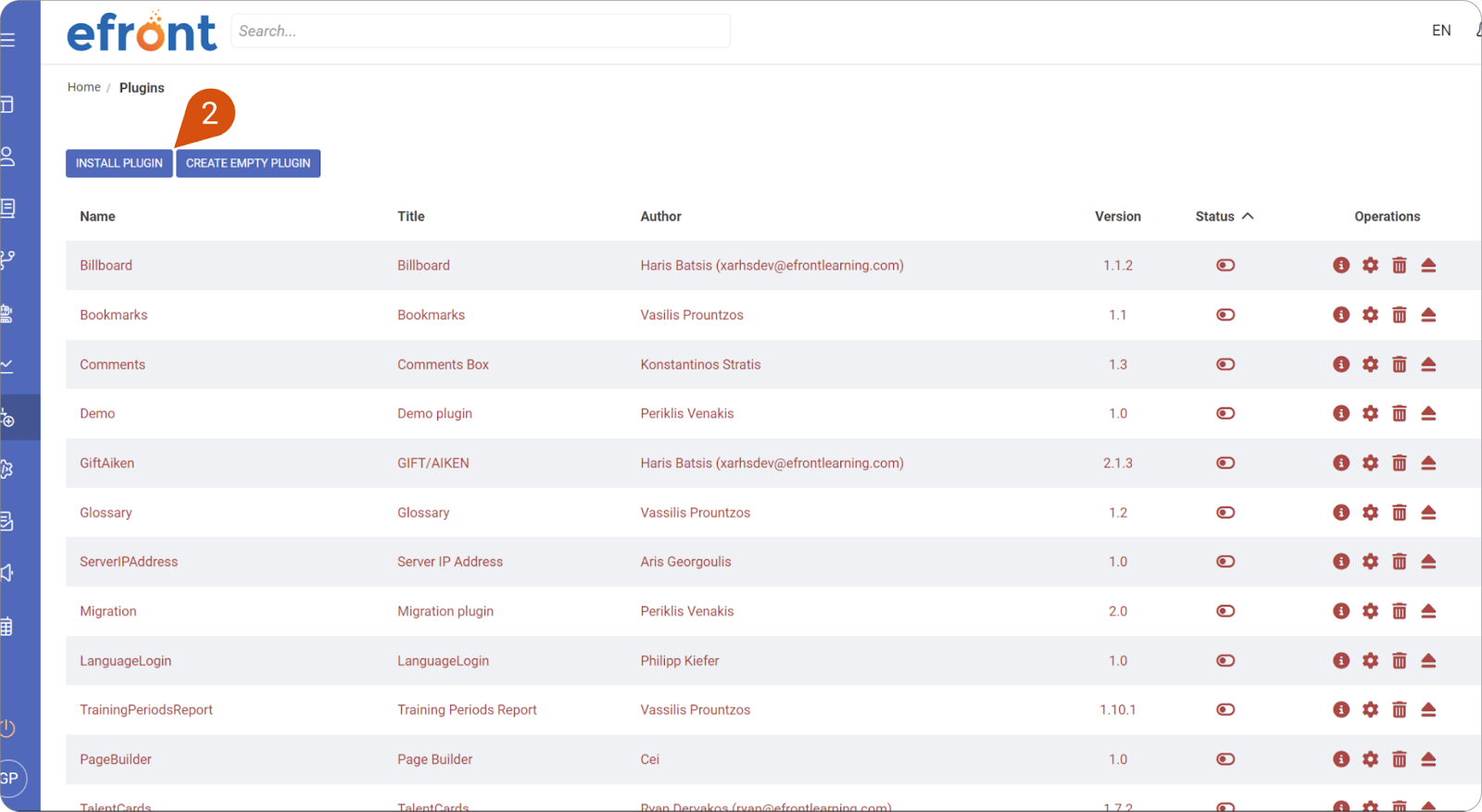Viewport: 1482px width, 812px height.
Task: Open settings gear for Bookmarks plugin
Action: [1370, 315]
